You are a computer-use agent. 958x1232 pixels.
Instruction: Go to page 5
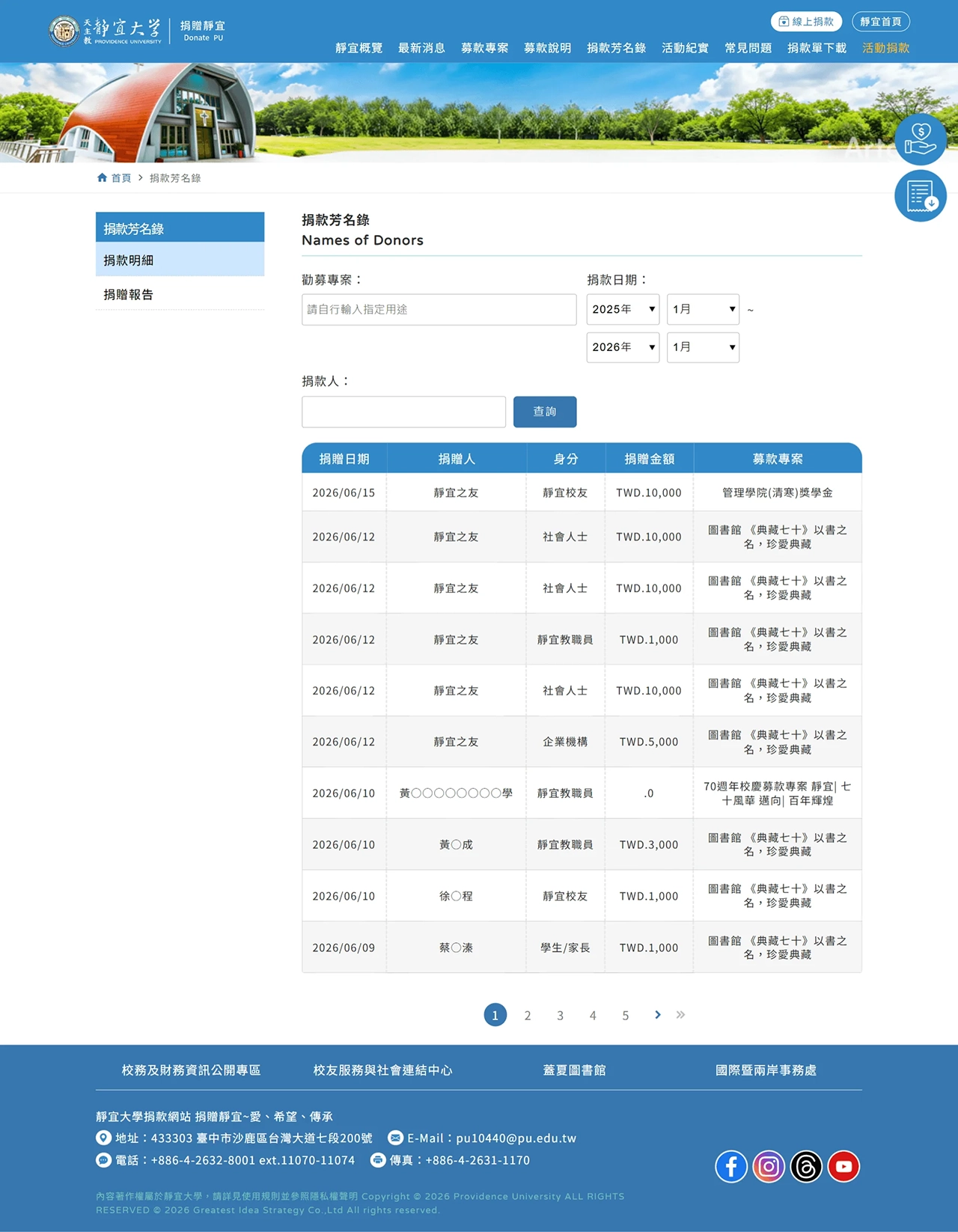pyautogui.click(x=626, y=1015)
